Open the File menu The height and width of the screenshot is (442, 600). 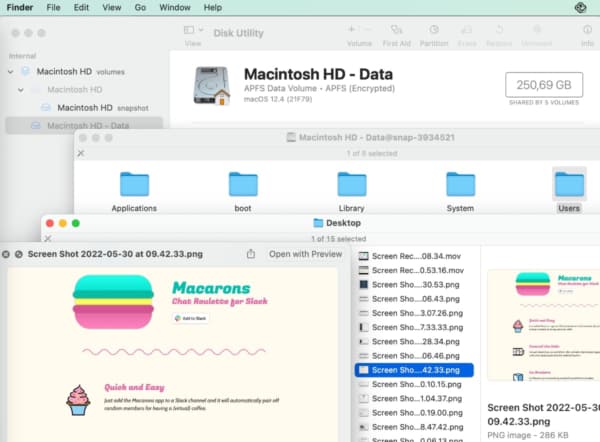coord(53,7)
